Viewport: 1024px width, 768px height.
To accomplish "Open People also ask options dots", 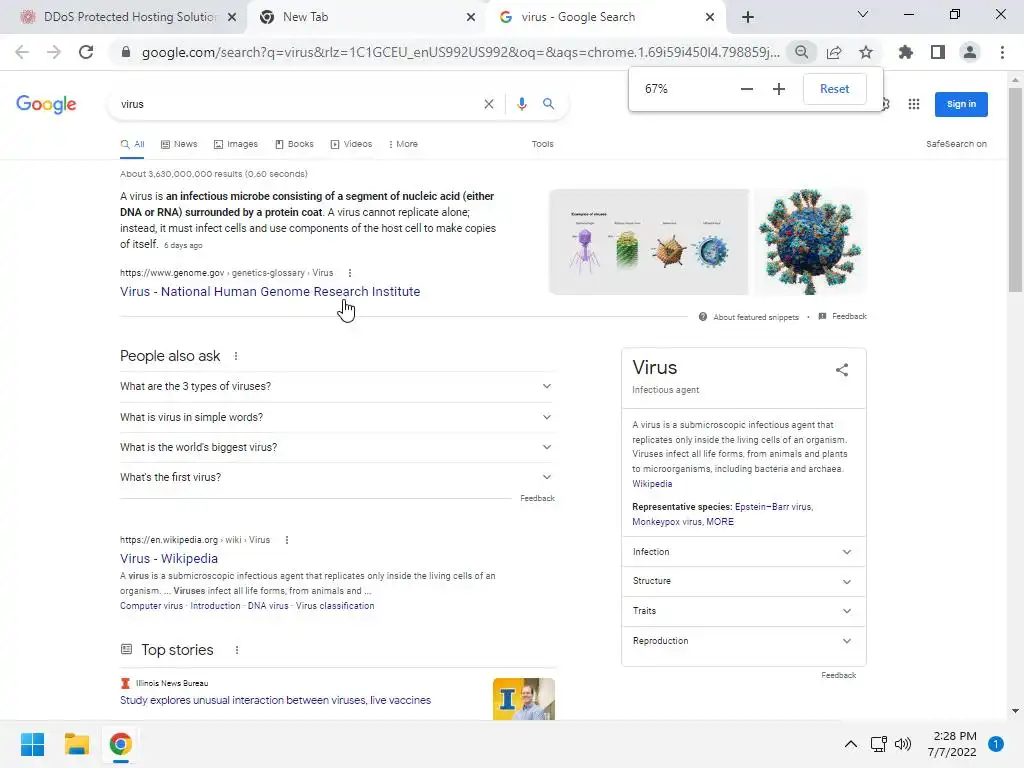I will (236, 356).
